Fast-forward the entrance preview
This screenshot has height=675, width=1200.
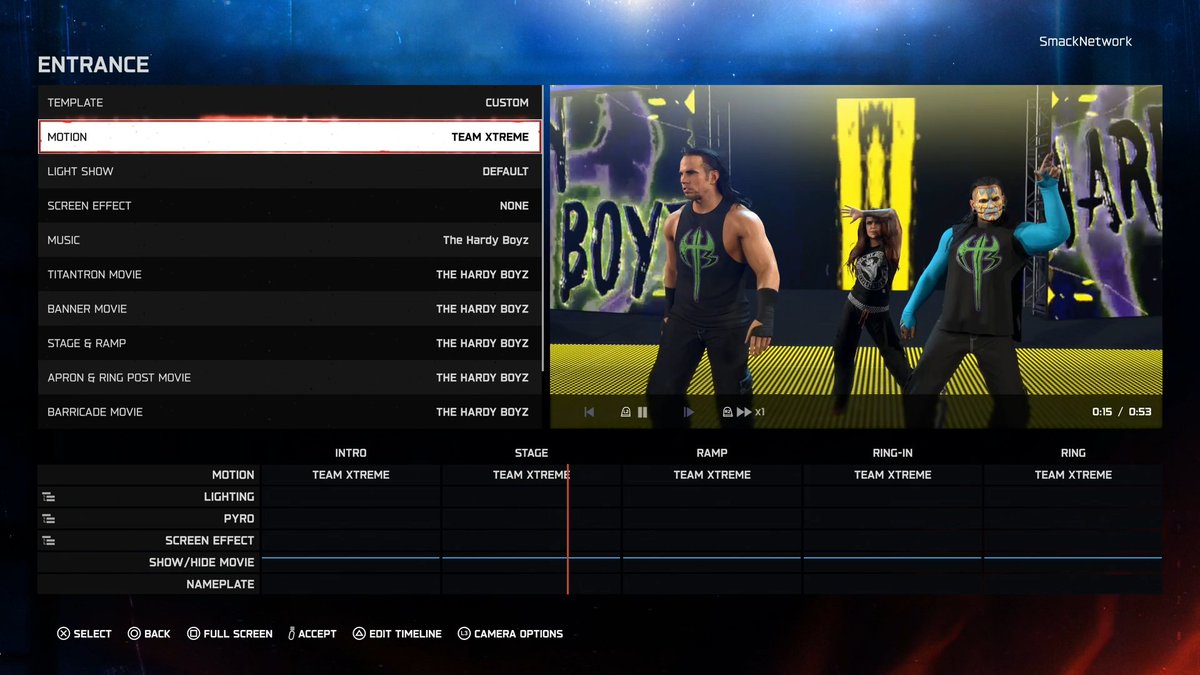pos(744,412)
